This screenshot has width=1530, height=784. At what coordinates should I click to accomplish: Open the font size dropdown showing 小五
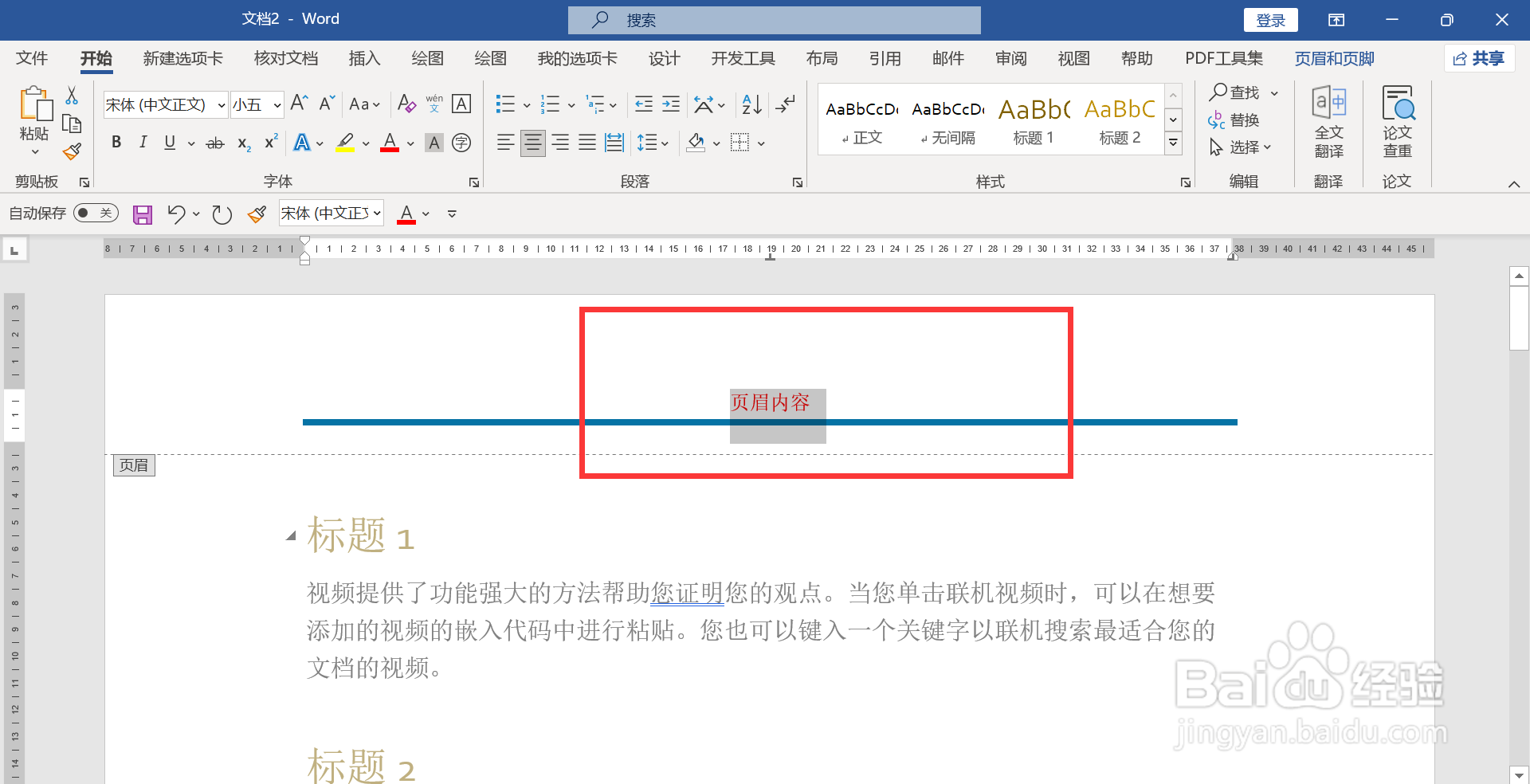pos(277,105)
